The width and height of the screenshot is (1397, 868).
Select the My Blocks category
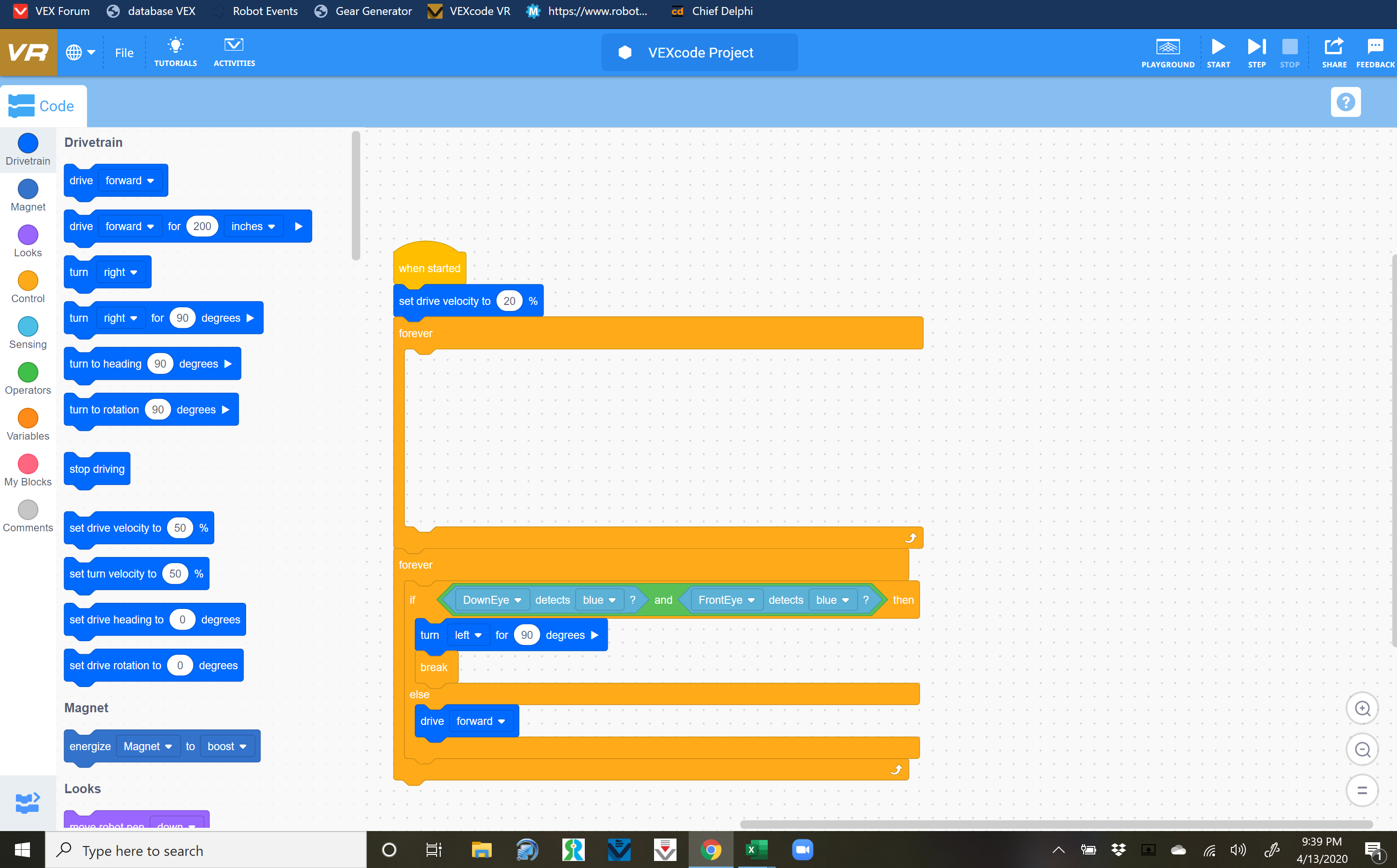tap(28, 471)
